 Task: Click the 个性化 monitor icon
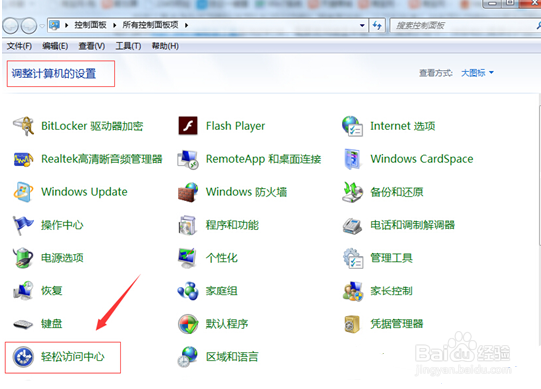[188, 258]
